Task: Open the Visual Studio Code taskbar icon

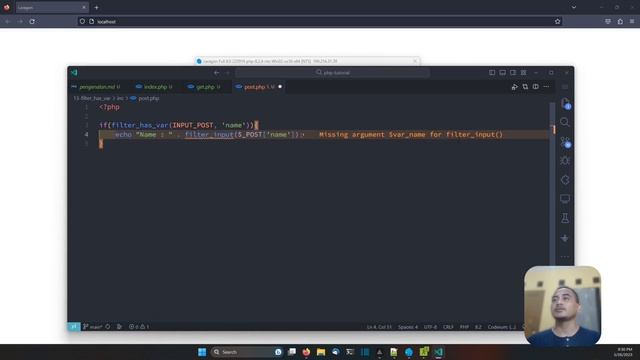Action: [438, 352]
